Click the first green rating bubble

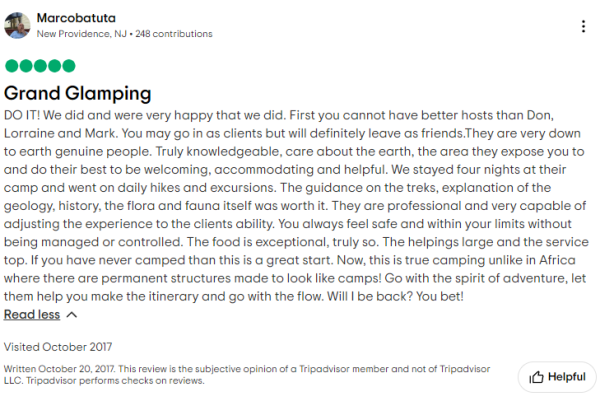point(12,66)
